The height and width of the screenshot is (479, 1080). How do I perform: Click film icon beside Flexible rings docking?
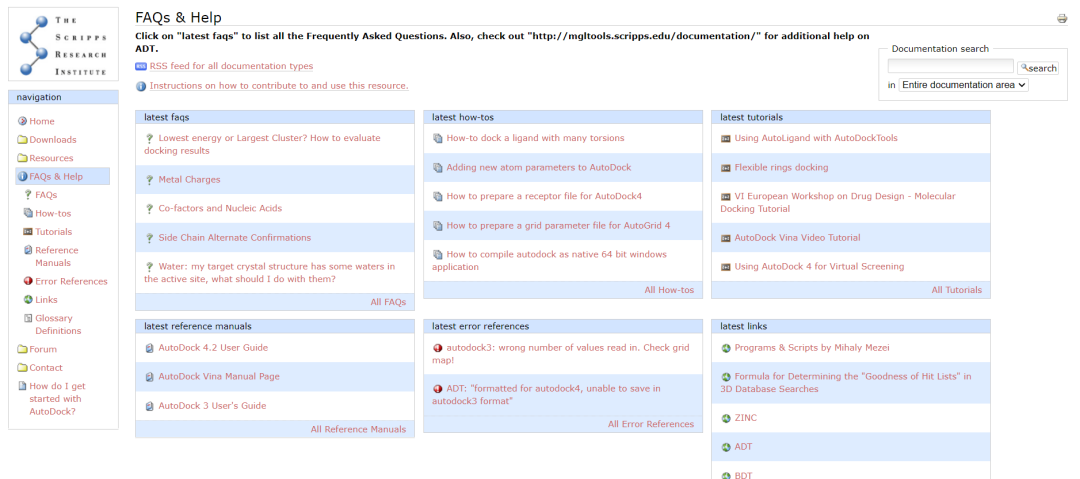pos(725,167)
